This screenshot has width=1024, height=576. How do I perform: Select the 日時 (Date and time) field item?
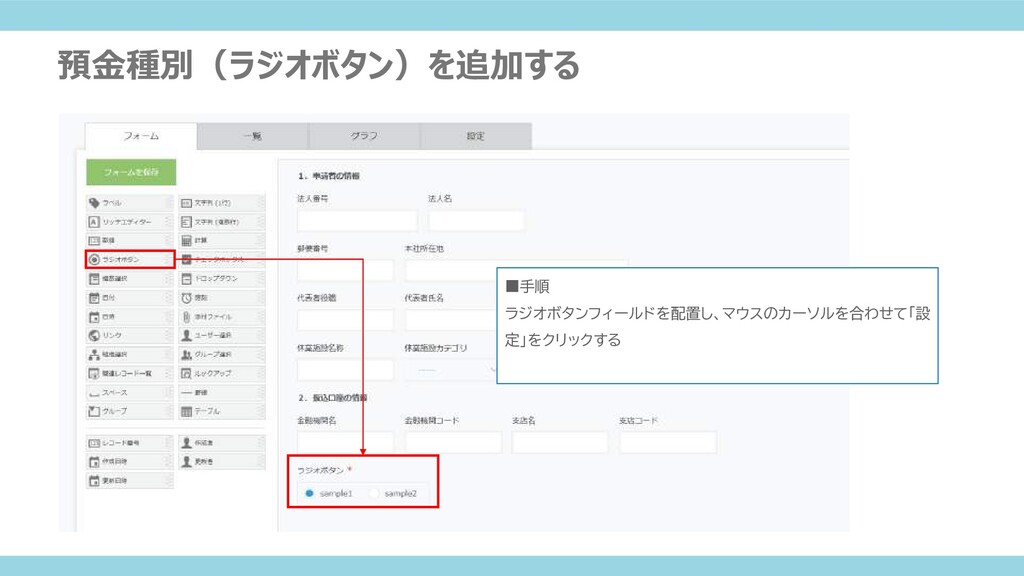130,317
